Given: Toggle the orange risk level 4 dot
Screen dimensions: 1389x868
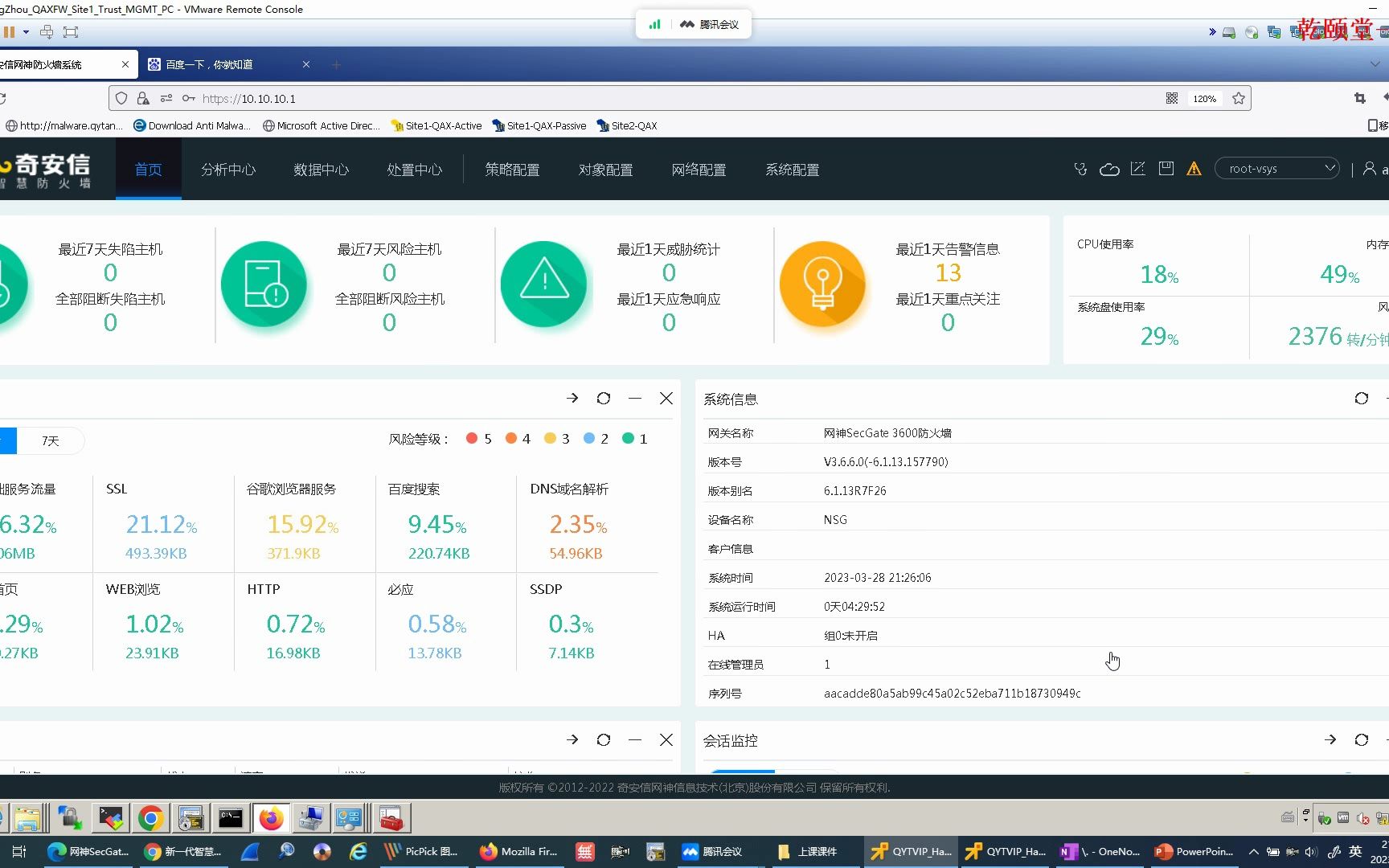Looking at the screenshot, I should [512, 438].
